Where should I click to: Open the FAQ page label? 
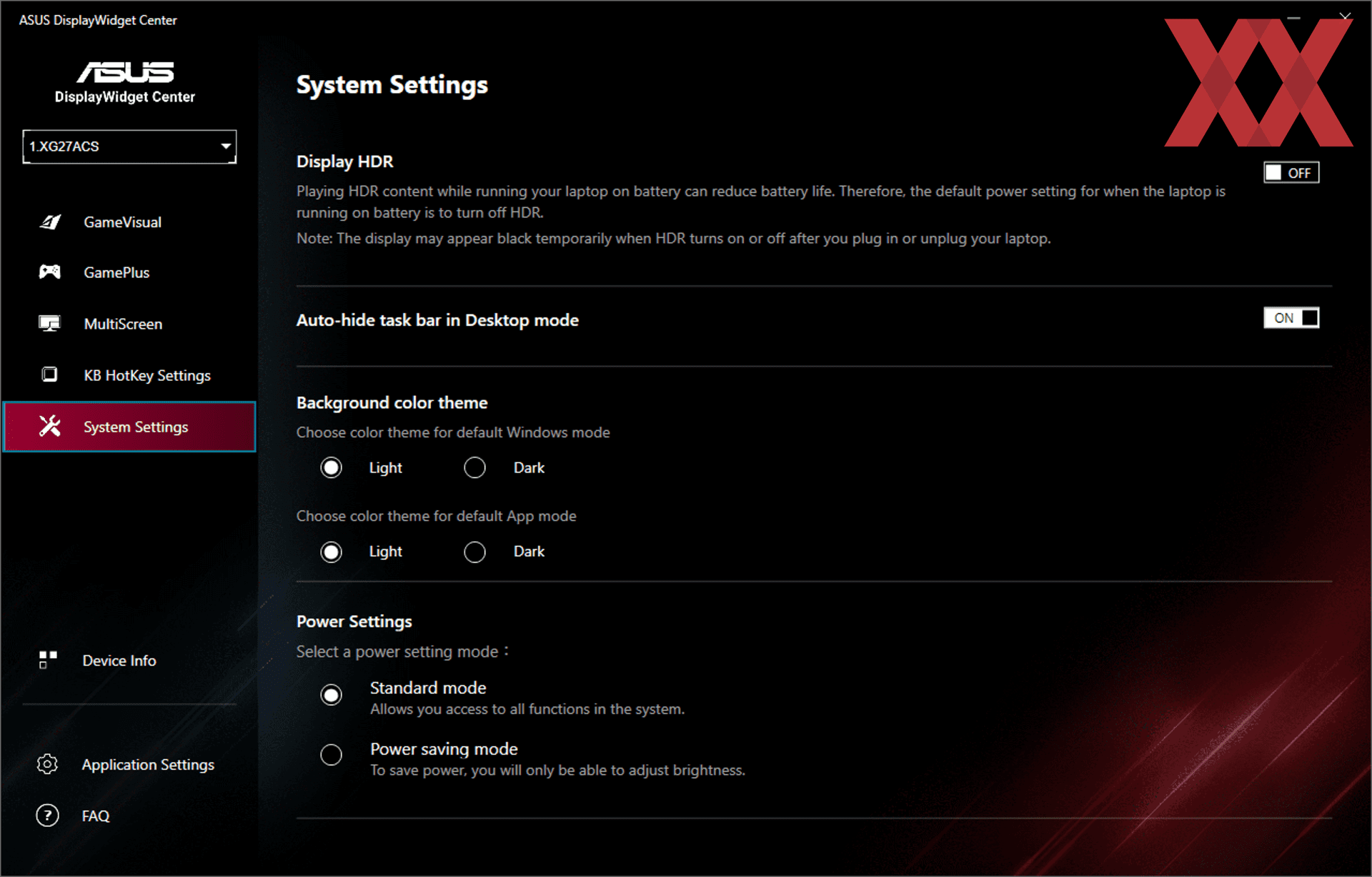pyautogui.click(x=96, y=816)
